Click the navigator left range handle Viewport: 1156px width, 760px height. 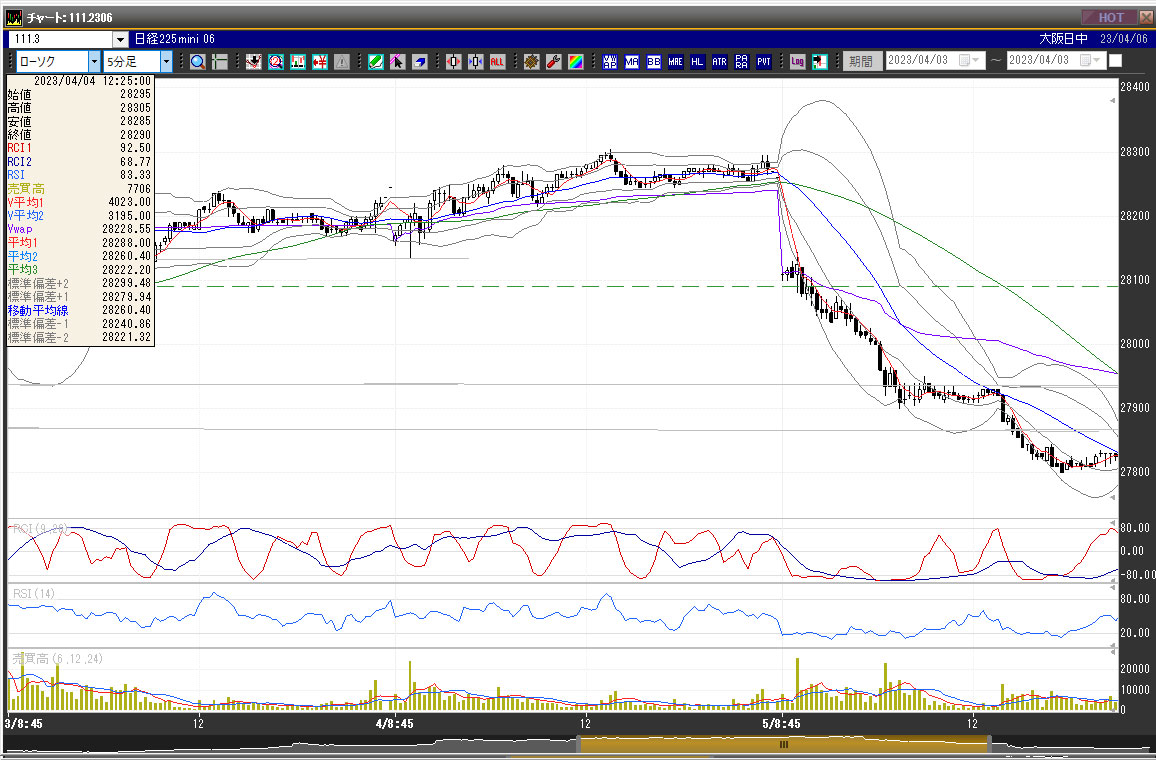[579, 745]
